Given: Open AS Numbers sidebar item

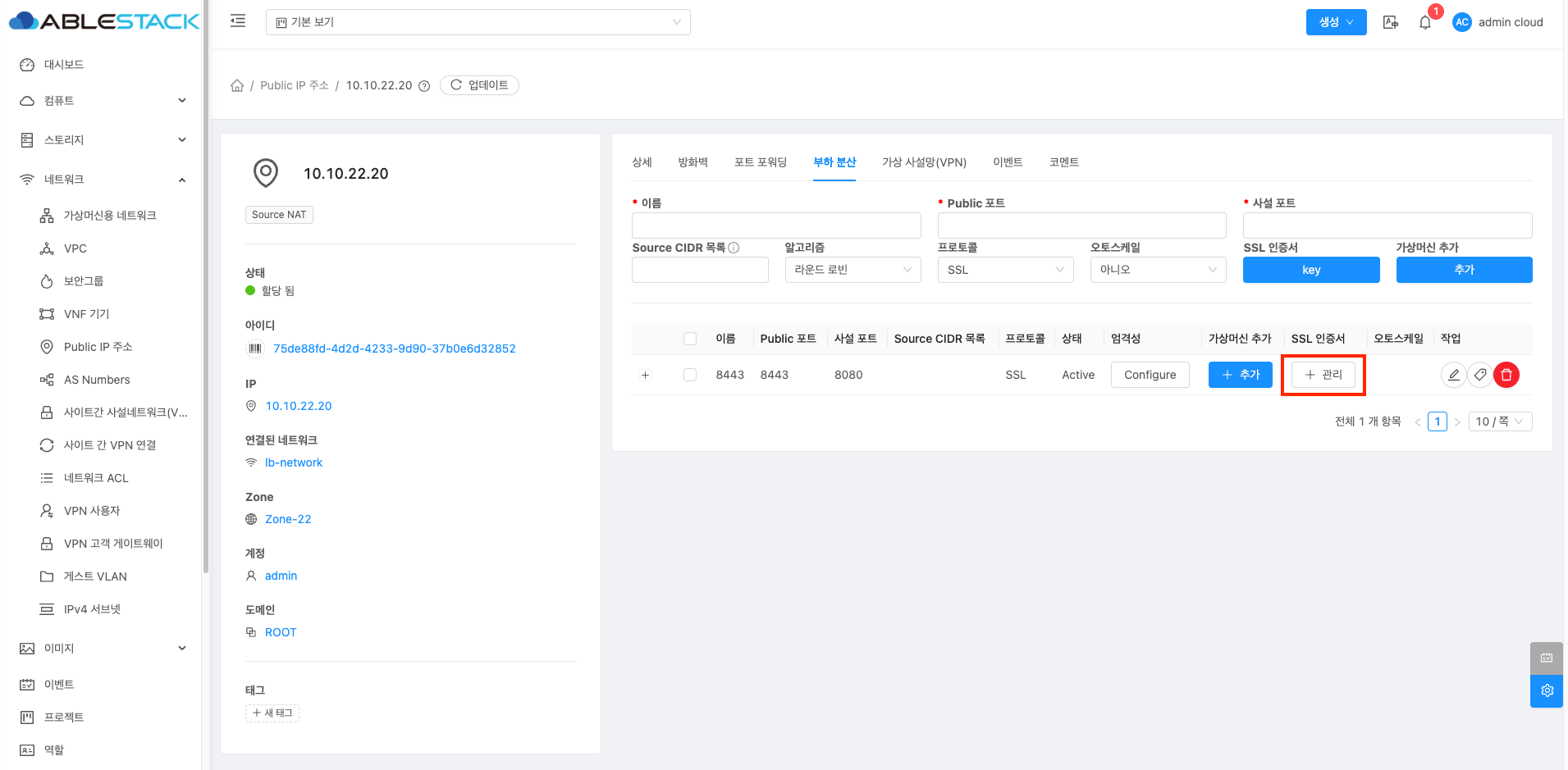Looking at the screenshot, I should [97, 380].
